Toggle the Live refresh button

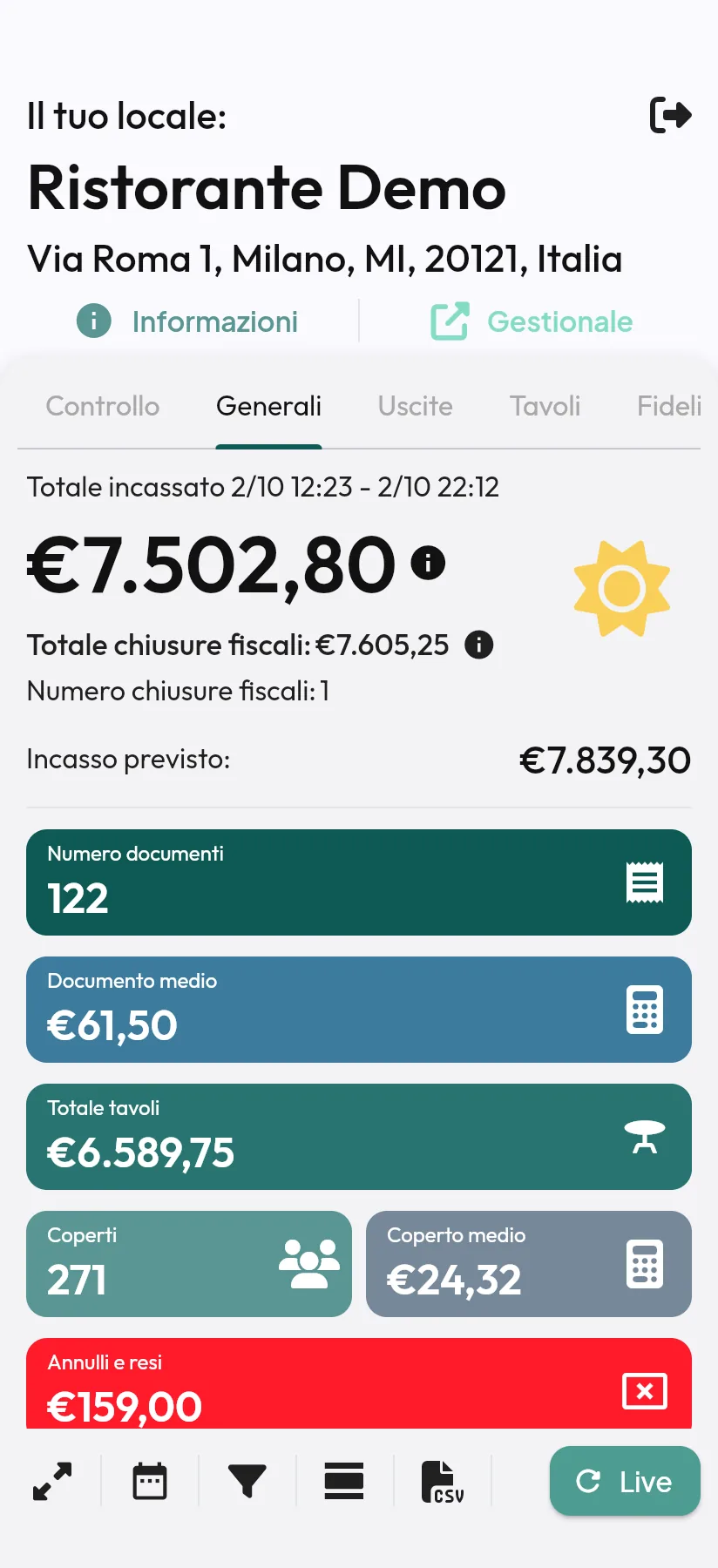(x=625, y=1481)
